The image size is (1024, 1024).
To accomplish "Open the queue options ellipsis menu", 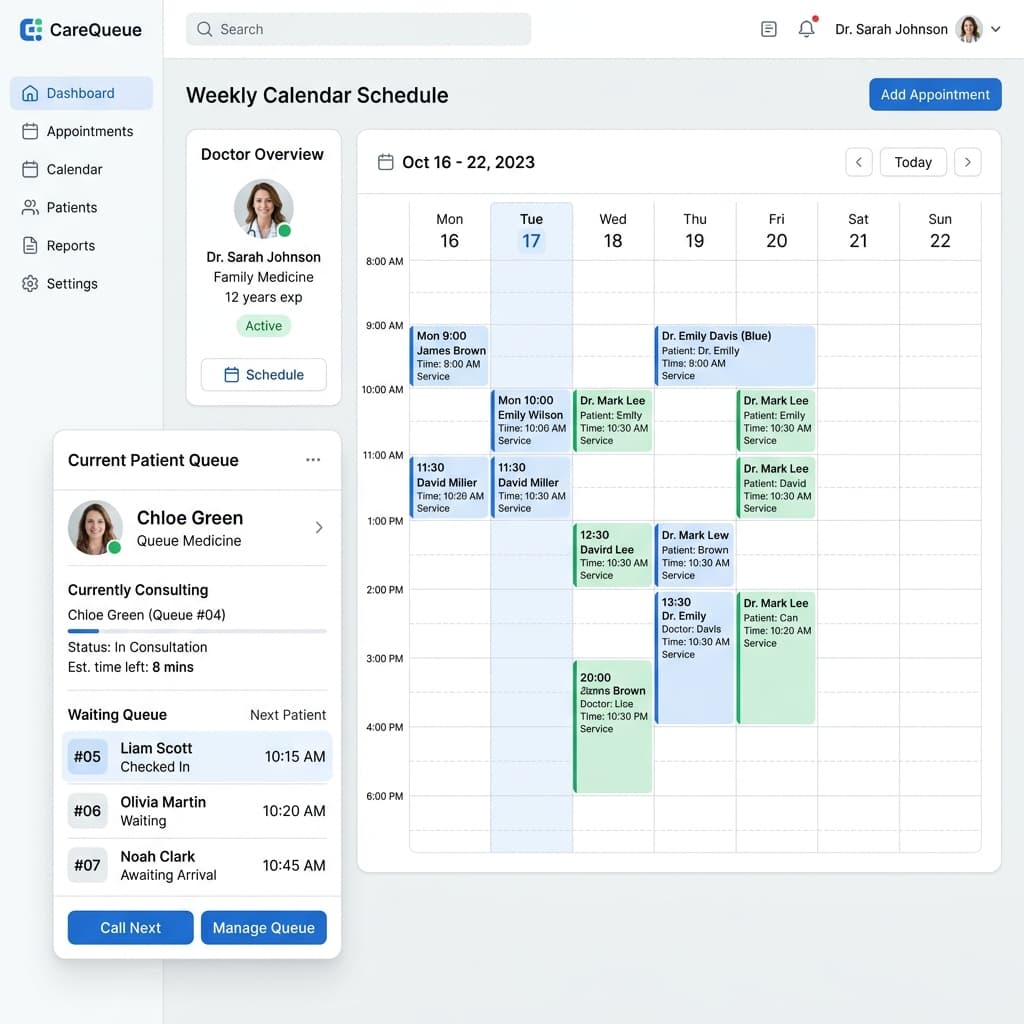I will point(313,460).
